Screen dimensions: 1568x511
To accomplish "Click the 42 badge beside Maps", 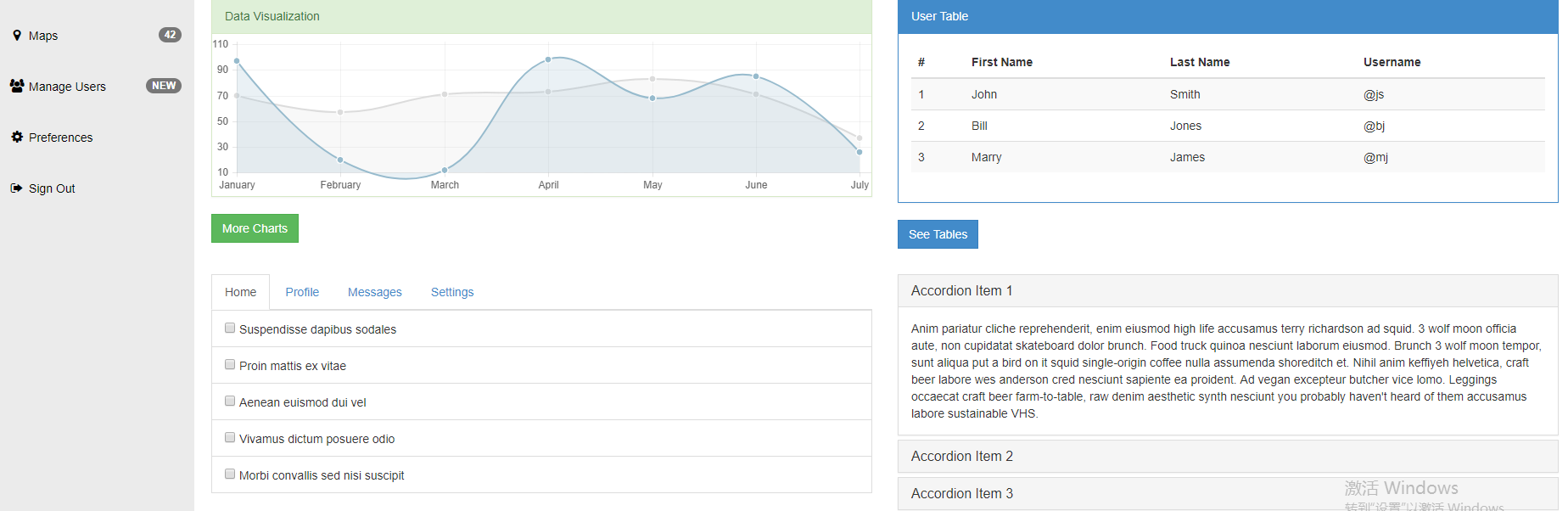I will tap(170, 35).
